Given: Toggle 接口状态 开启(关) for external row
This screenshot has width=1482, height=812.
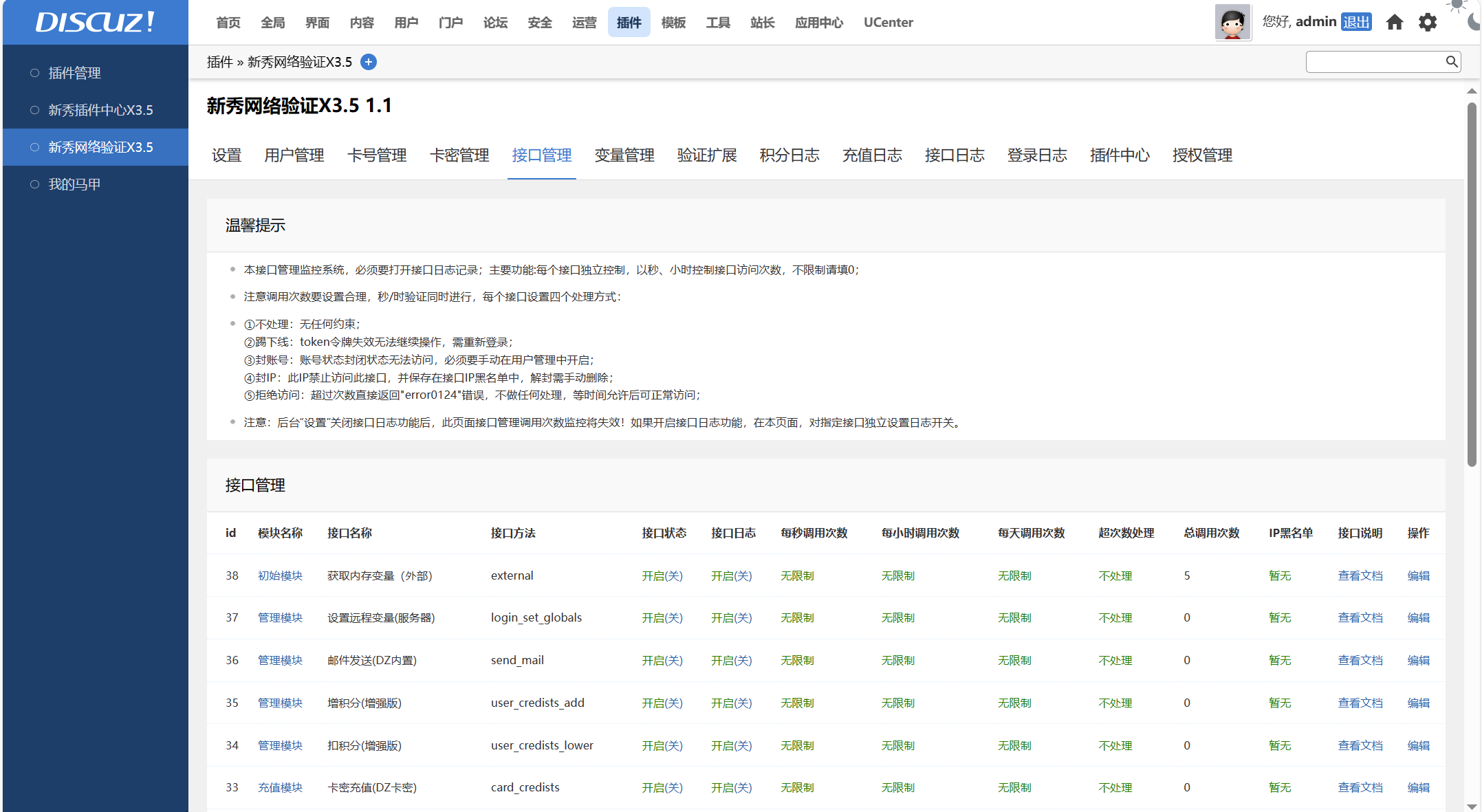Looking at the screenshot, I should click(662, 575).
